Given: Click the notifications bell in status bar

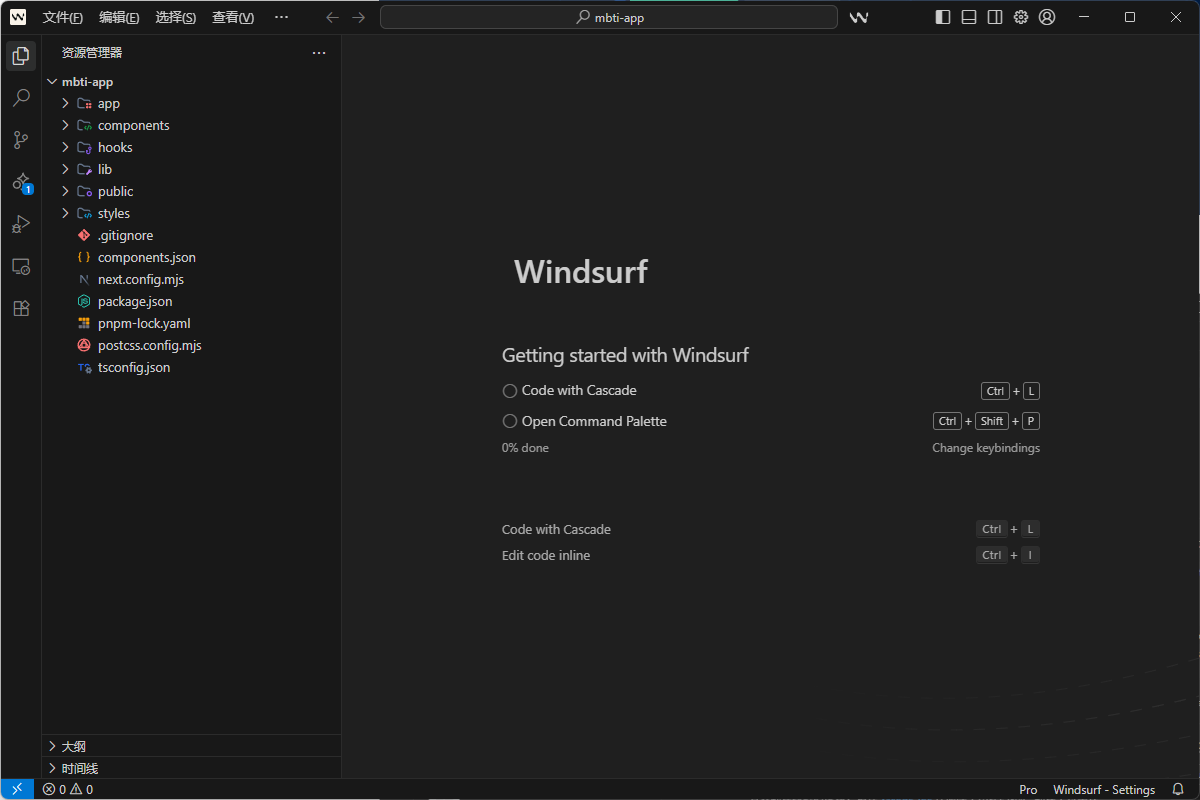Looking at the screenshot, I should pos(1178,789).
